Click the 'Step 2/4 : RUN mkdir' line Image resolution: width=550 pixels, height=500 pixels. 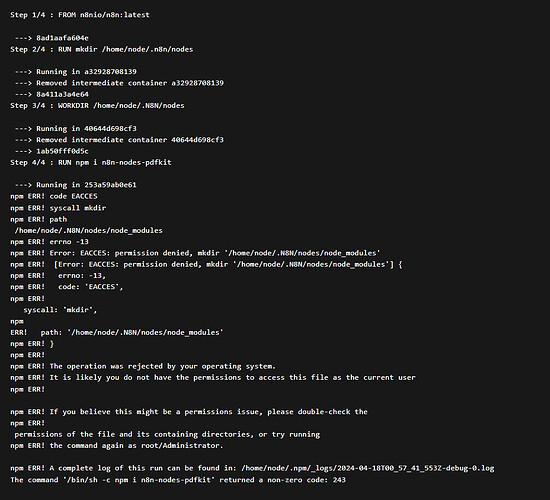point(102,49)
